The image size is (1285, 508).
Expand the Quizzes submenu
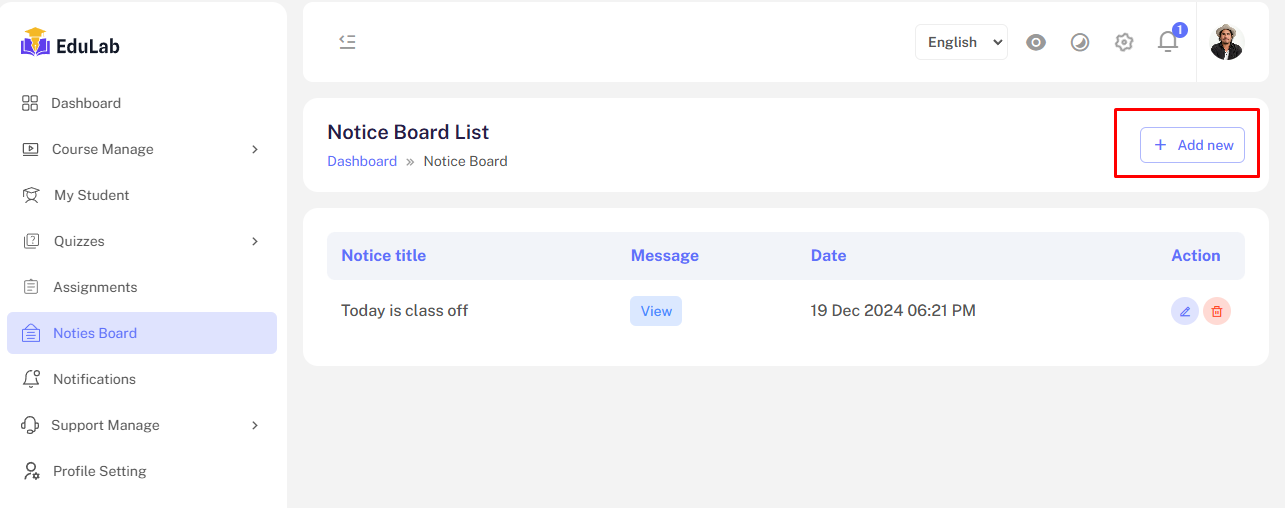click(255, 241)
